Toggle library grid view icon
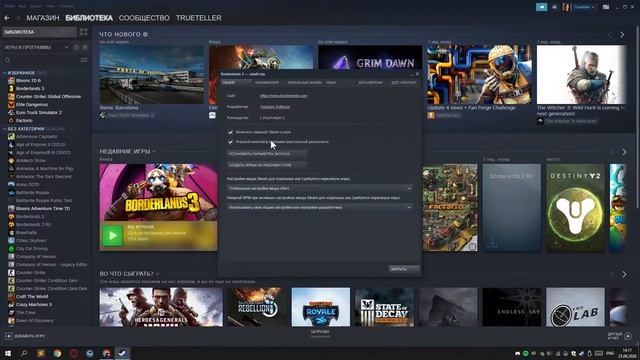 (x=84, y=32)
